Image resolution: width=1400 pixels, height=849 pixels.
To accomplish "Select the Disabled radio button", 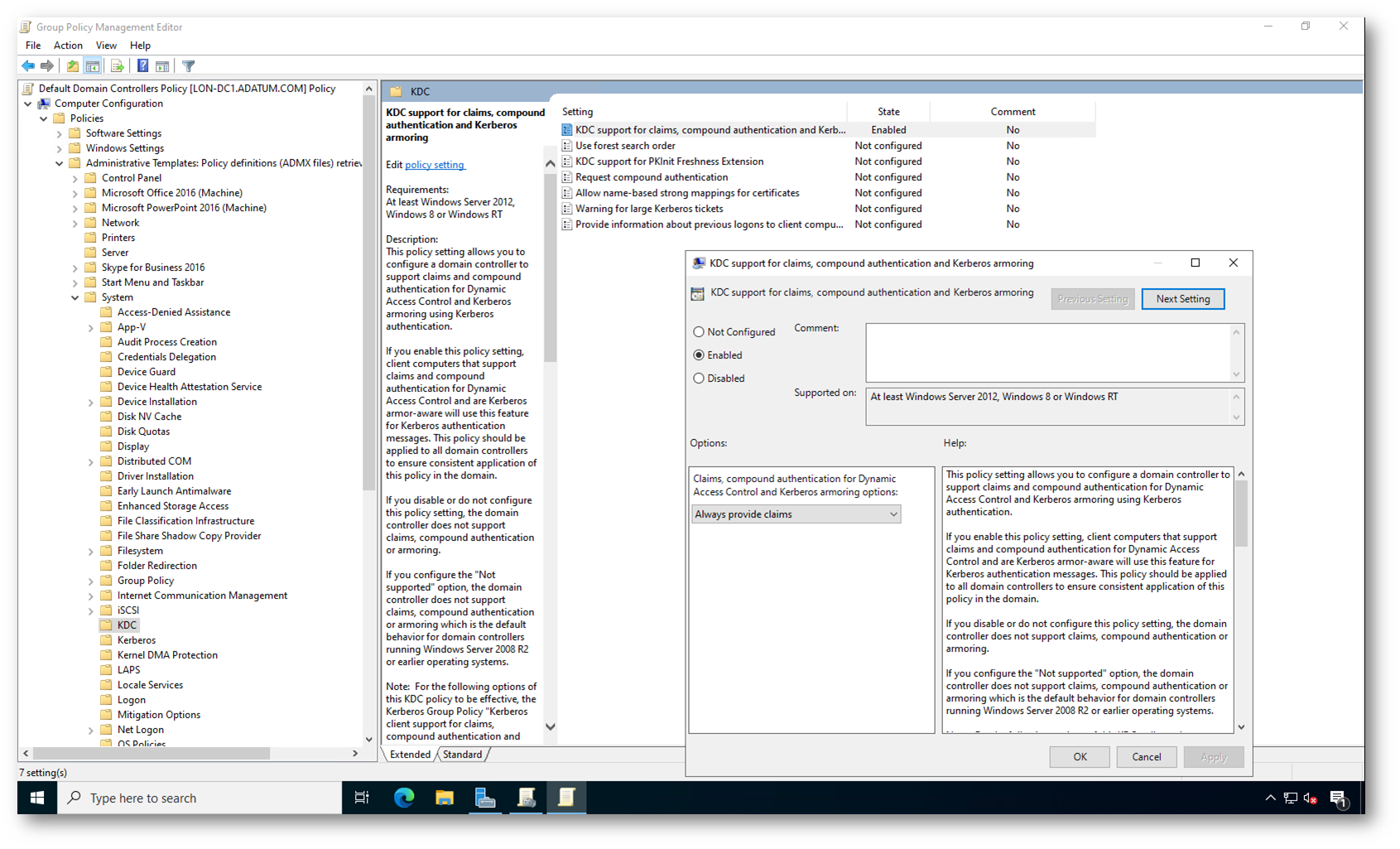I will click(x=700, y=379).
